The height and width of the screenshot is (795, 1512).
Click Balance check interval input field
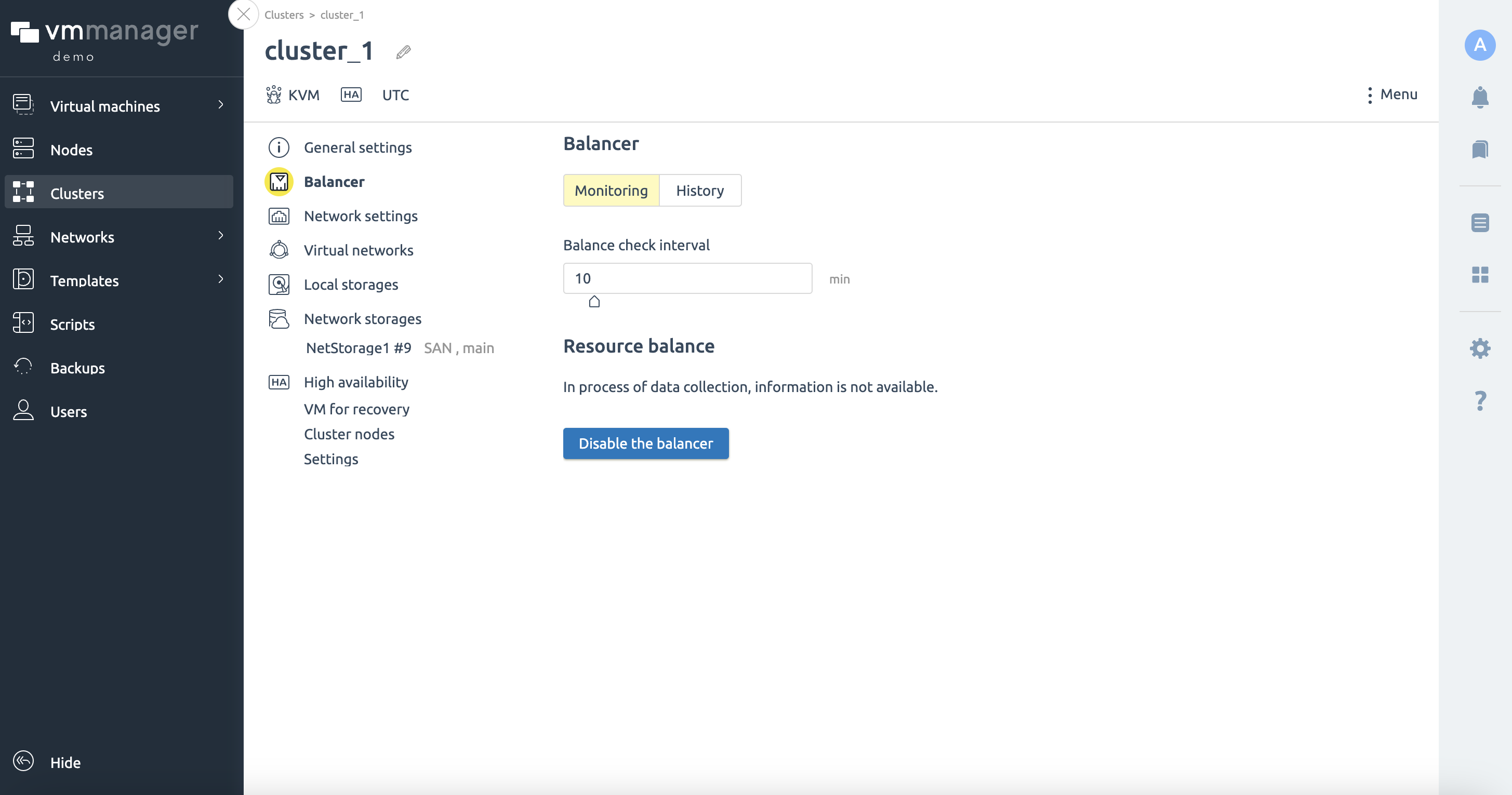pyautogui.click(x=687, y=278)
